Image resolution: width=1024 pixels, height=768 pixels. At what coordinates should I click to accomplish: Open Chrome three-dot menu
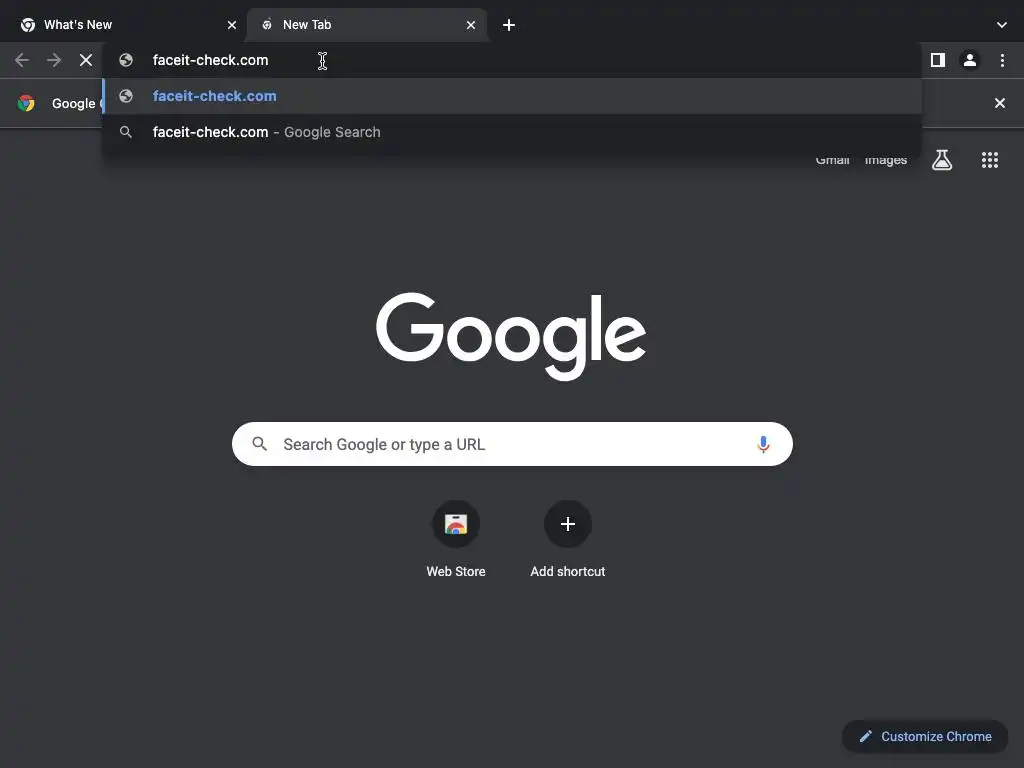tap(1002, 60)
